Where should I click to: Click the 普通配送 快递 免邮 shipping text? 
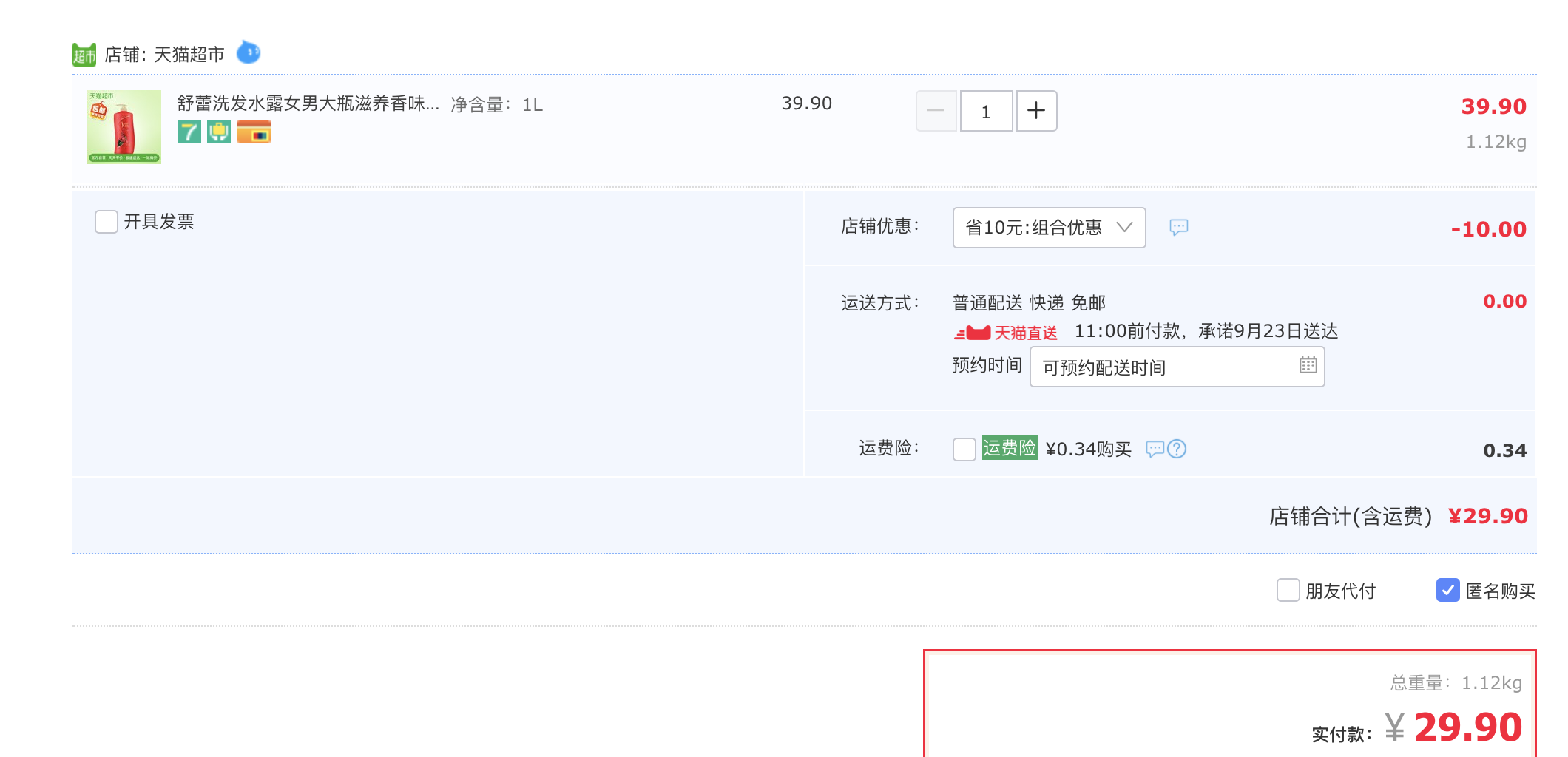pos(1029,303)
